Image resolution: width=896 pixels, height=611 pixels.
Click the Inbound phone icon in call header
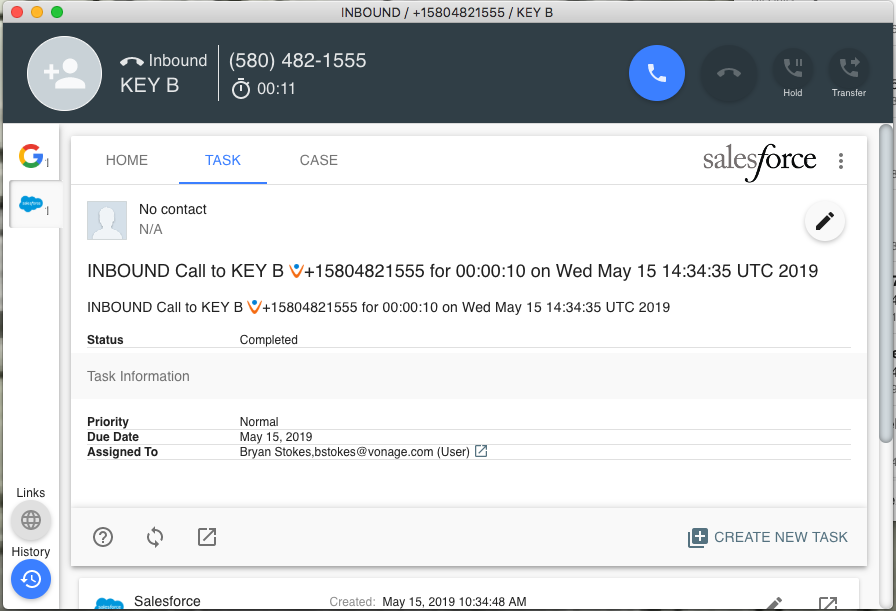132,61
